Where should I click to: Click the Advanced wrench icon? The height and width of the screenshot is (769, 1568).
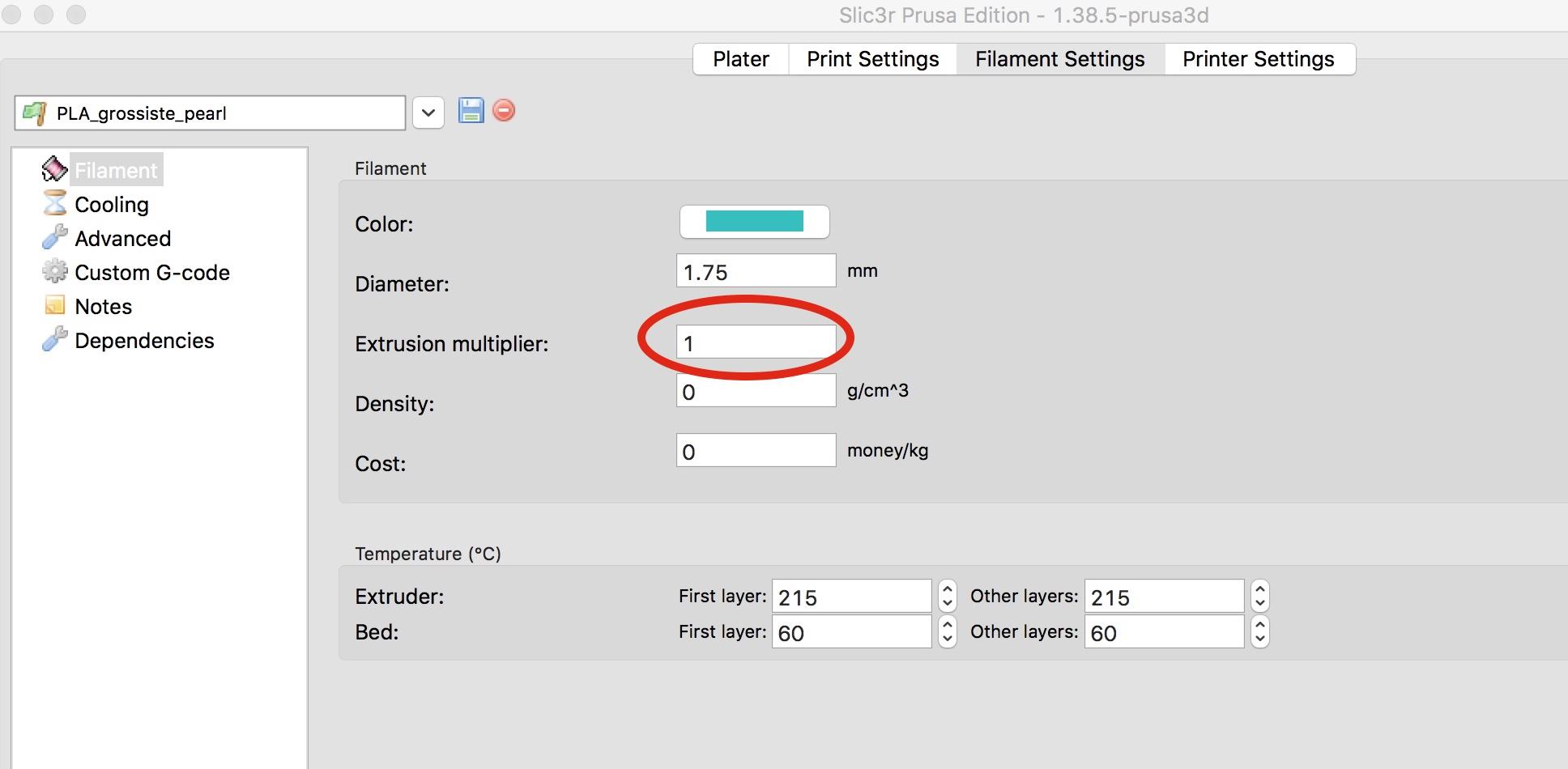[x=54, y=237]
